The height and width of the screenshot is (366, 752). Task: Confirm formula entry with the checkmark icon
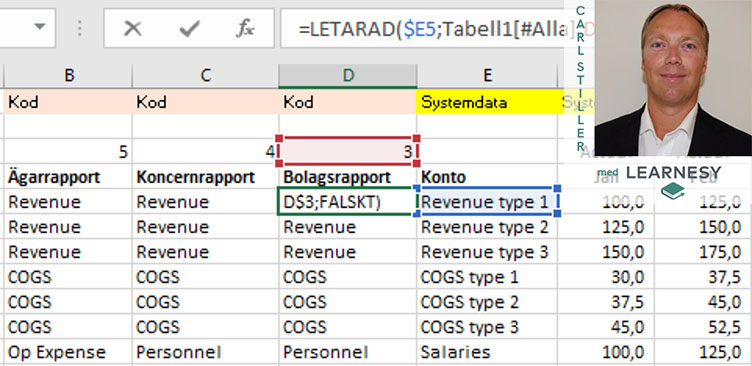click(189, 29)
